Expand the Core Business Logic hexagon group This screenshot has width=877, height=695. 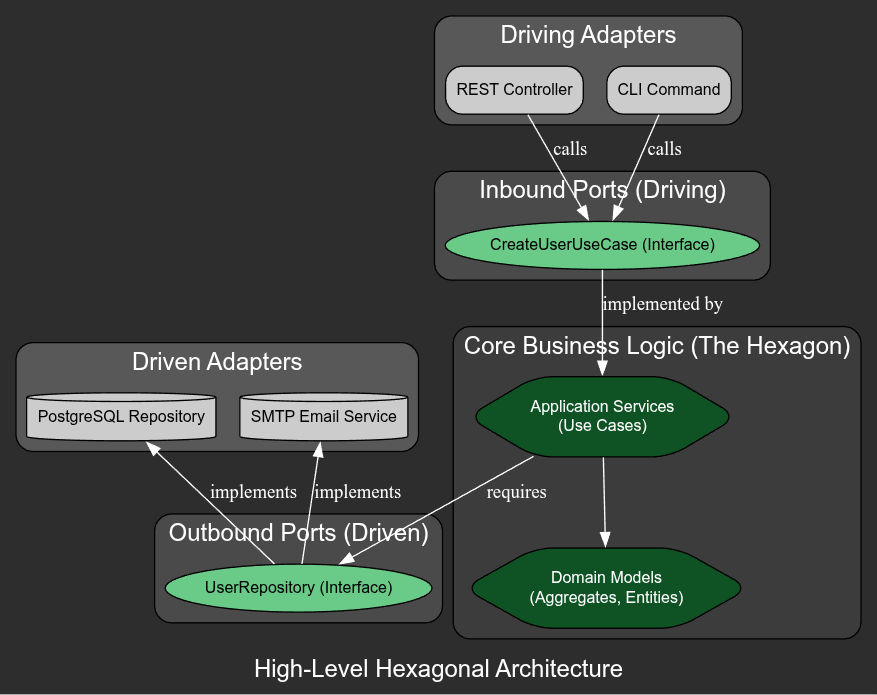[x=658, y=346]
